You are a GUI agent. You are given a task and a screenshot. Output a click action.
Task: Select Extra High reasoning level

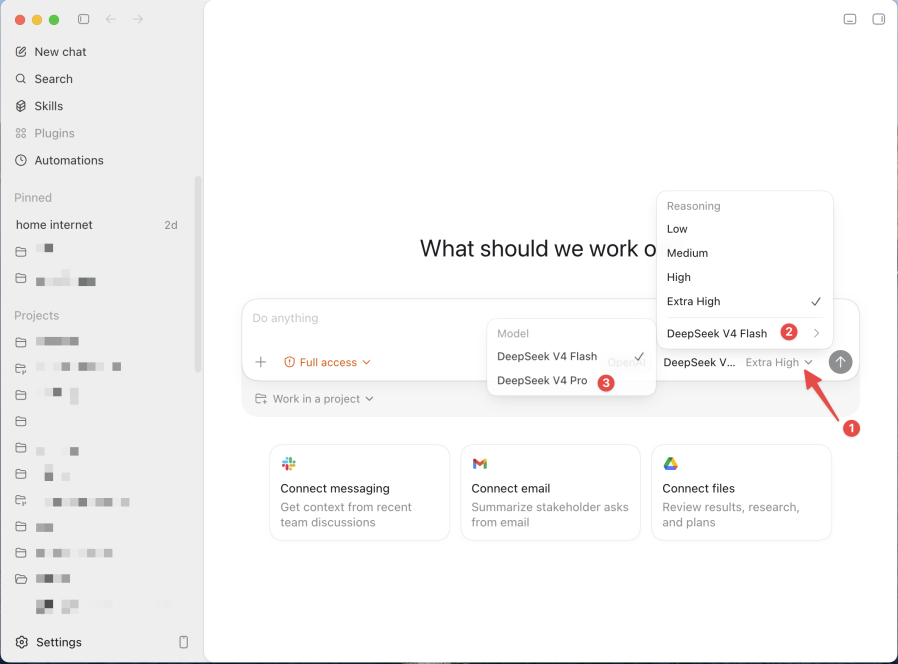[745, 301]
